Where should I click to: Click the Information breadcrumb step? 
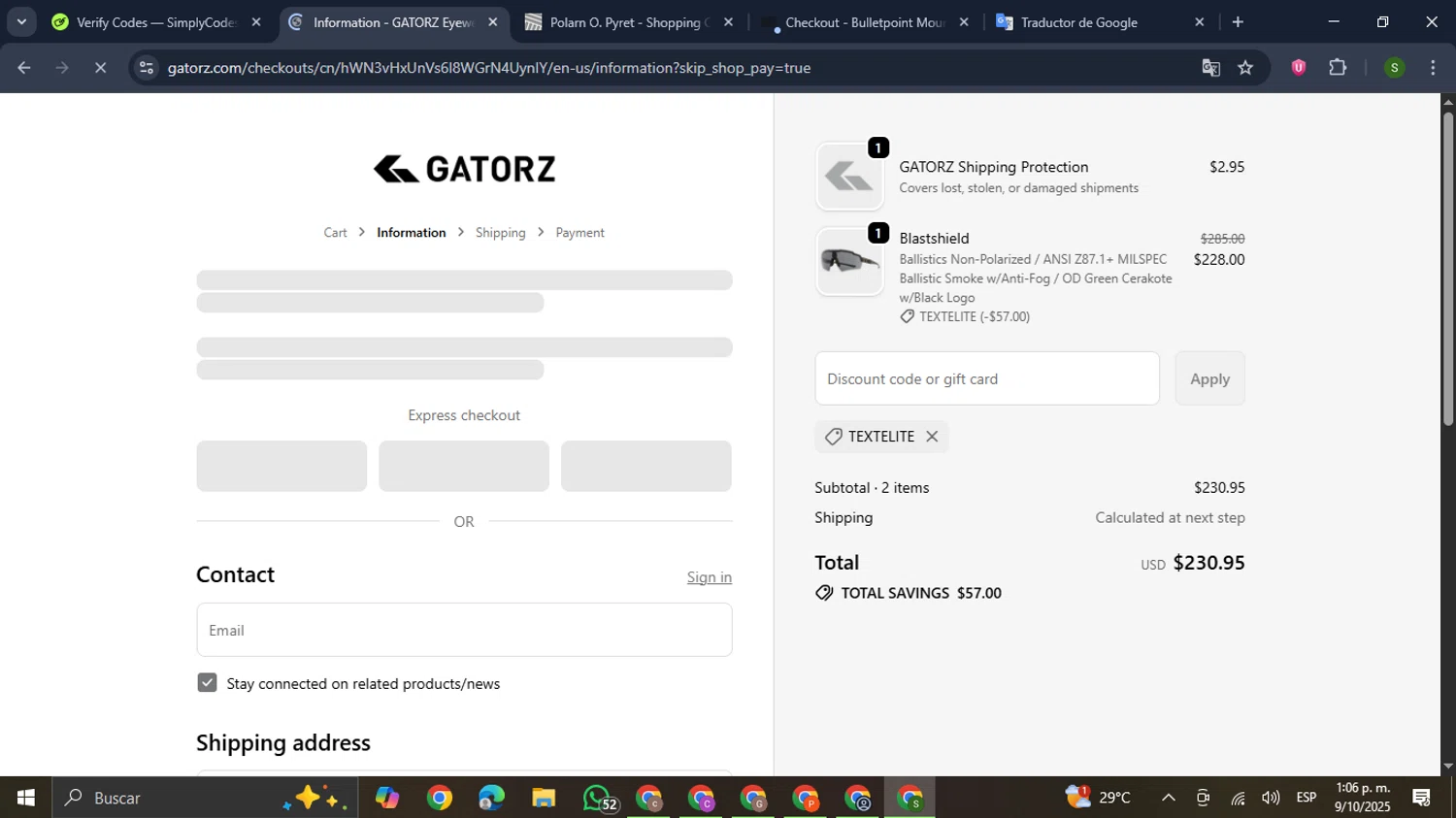tap(412, 233)
